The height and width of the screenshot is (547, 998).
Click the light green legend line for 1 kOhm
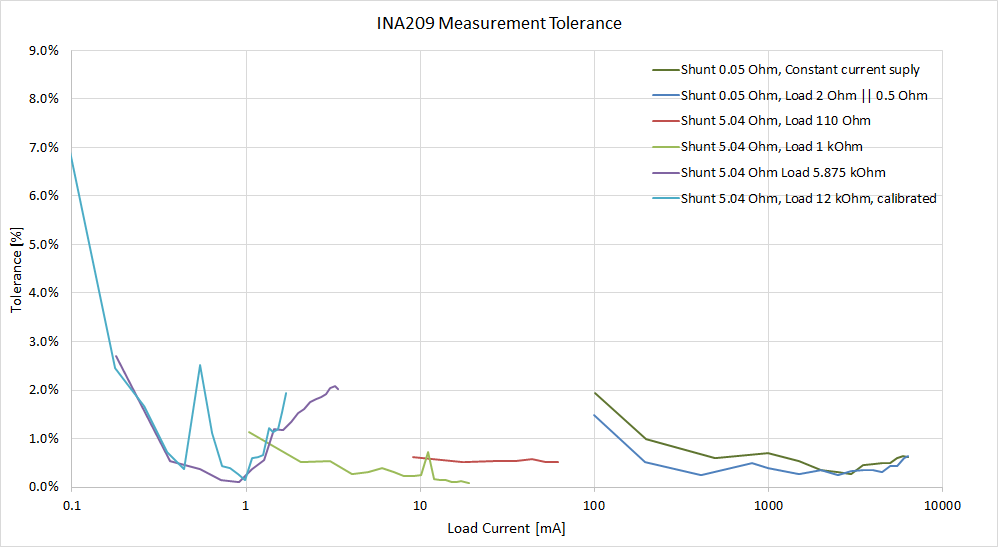click(x=666, y=147)
